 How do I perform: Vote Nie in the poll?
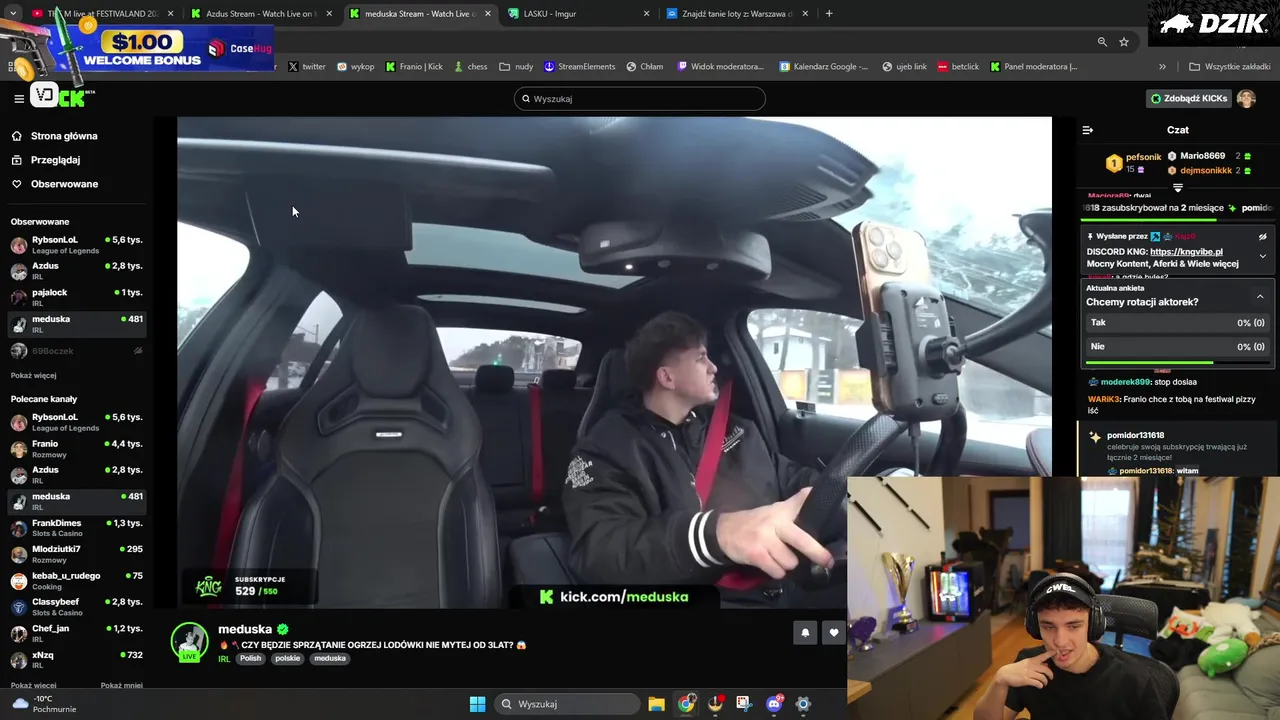click(1177, 347)
